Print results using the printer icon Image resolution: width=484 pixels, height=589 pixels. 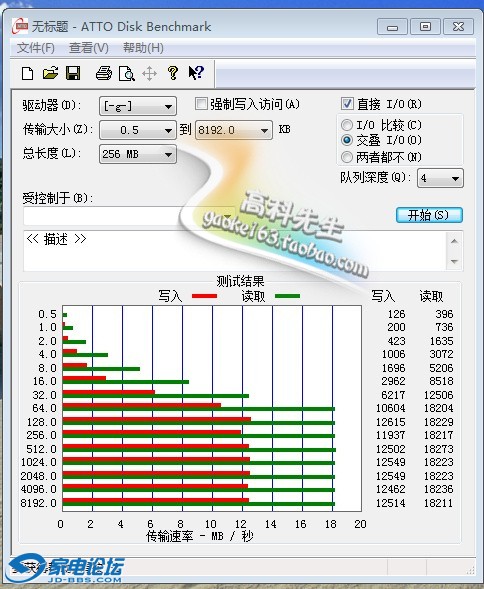click(104, 73)
